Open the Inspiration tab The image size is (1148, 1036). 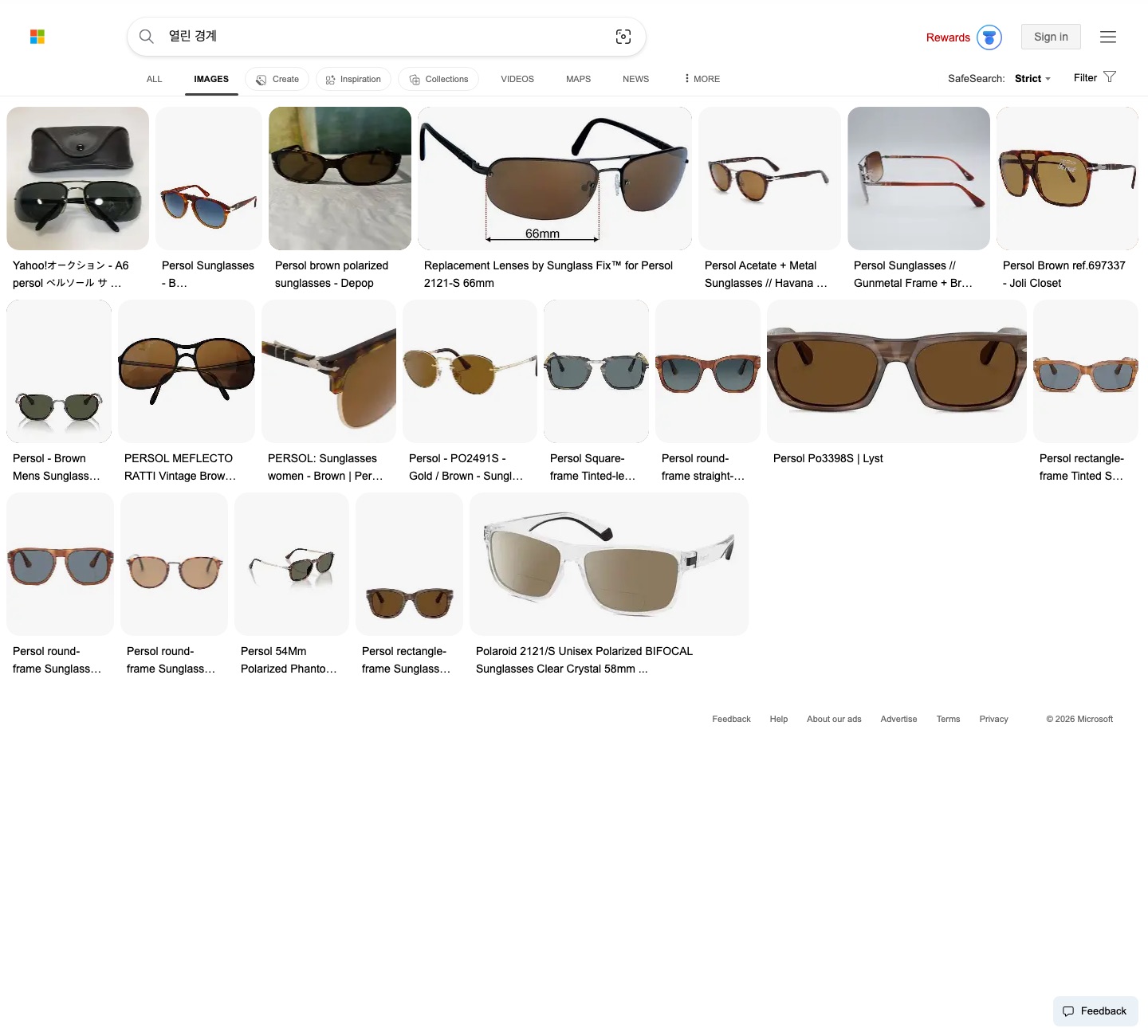[353, 79]
